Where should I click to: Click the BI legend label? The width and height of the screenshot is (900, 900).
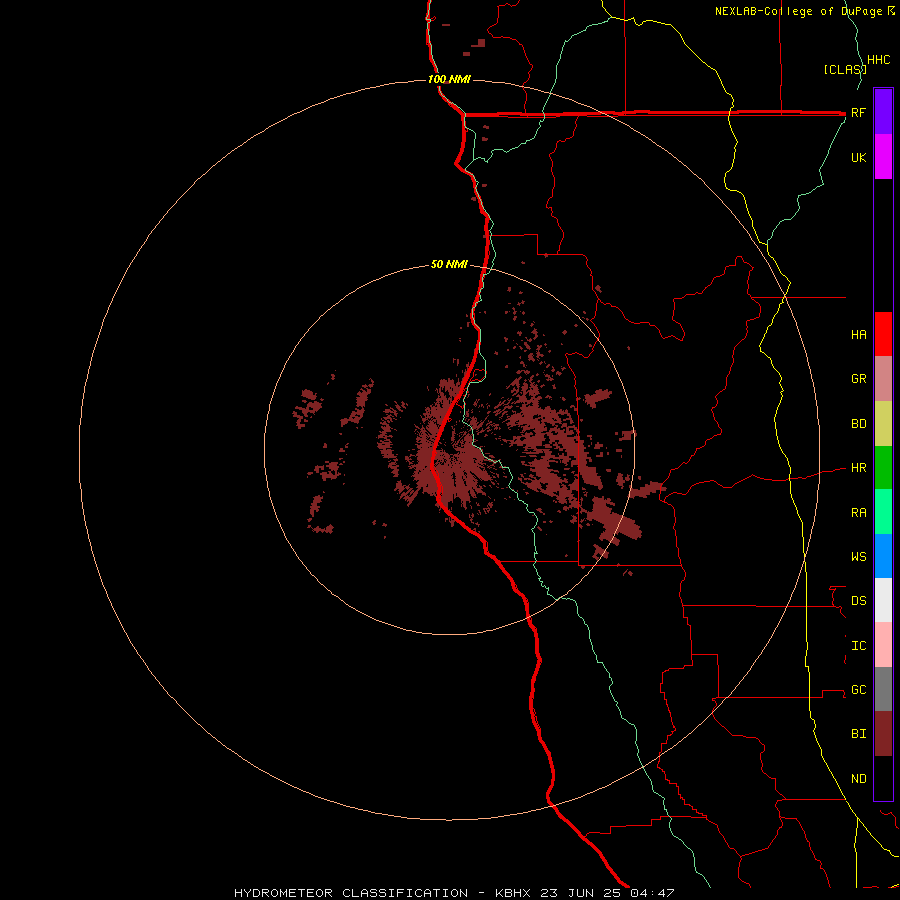click(859, 734)
